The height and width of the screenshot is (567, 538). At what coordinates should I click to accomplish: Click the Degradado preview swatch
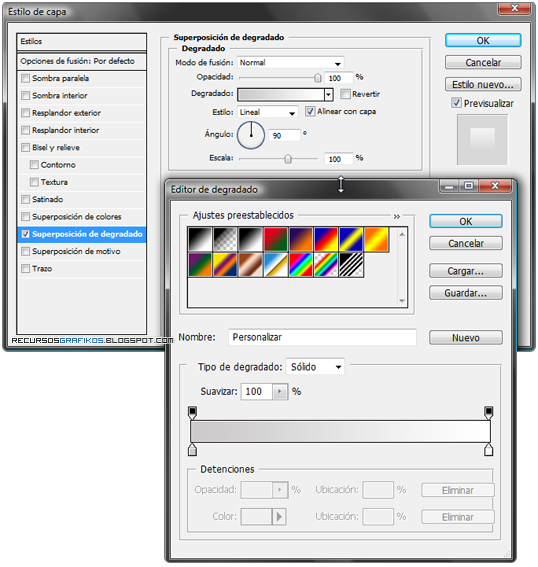(281, 95)
